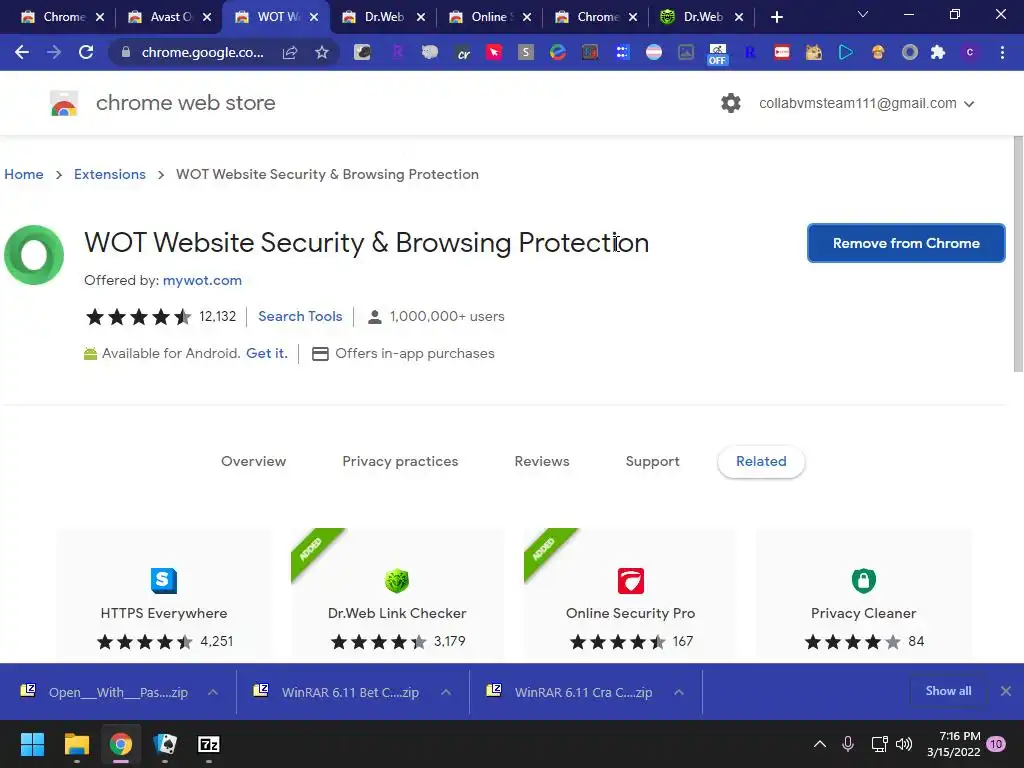Click the address bar URL field
The height and width of the screenshot is (768, 1024).
click(202, 52)
